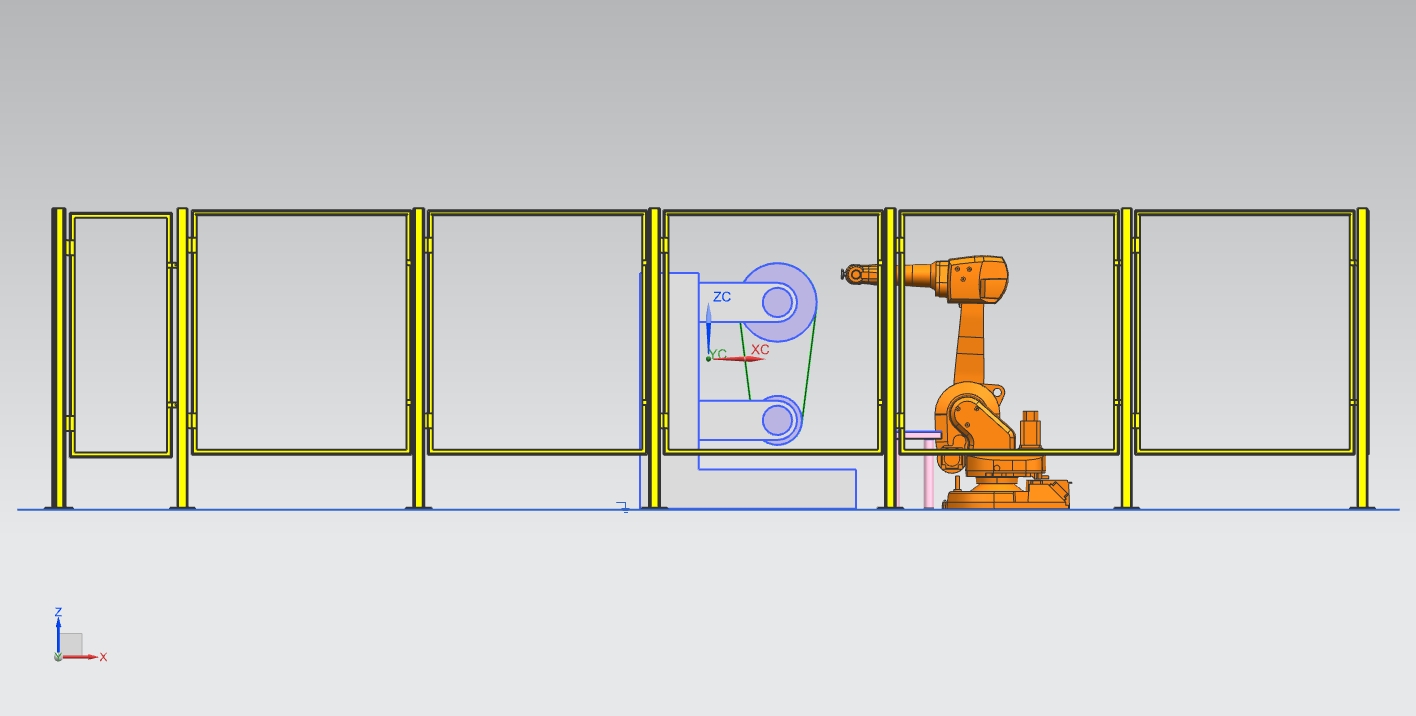Select the small lower pulley wheel
The height and width of the screenshot is (716, 1416).
tap(777, 420)
